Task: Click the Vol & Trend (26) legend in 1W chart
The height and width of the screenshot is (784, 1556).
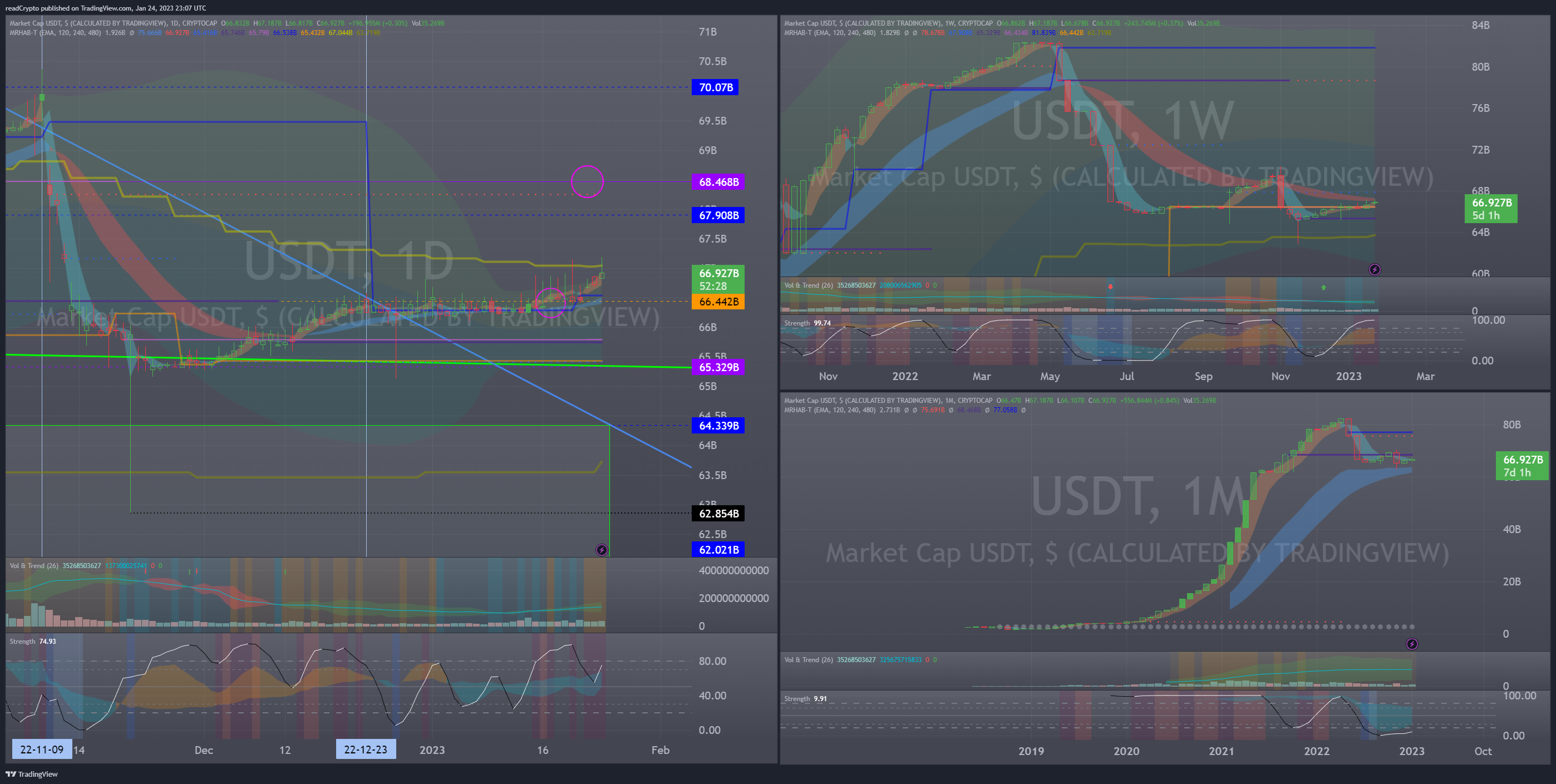Action: point(809,285)
